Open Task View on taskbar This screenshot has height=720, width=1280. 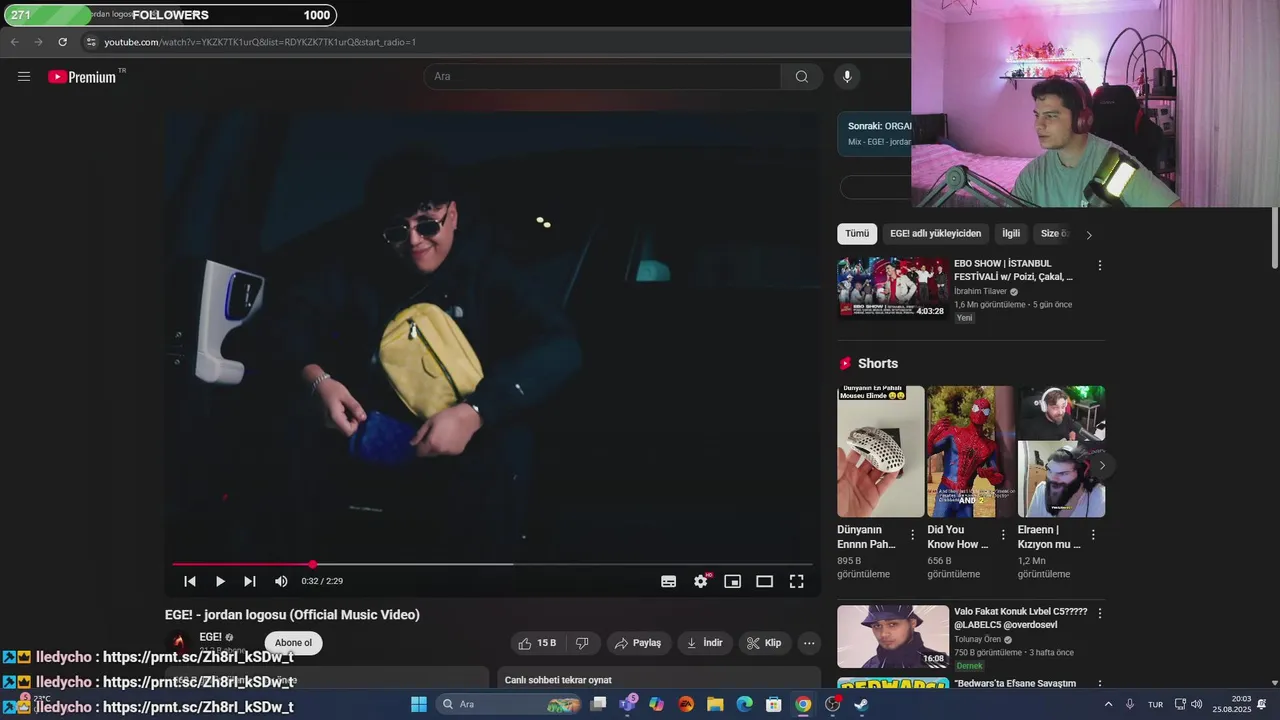click(598, 704)
